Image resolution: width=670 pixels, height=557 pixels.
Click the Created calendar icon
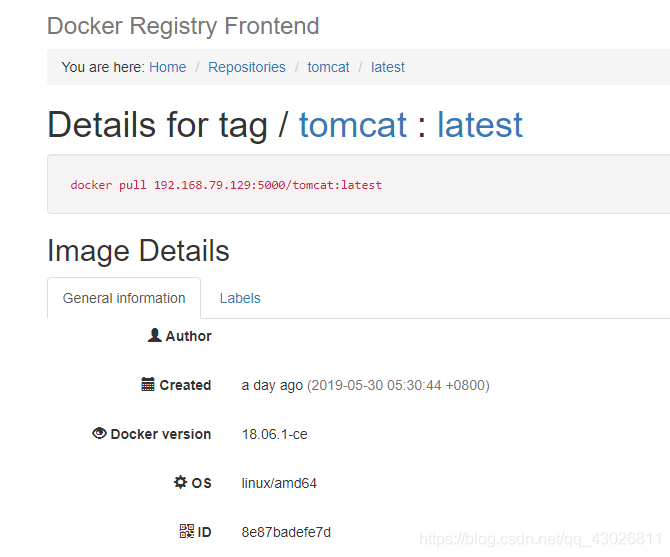[148, 384]
